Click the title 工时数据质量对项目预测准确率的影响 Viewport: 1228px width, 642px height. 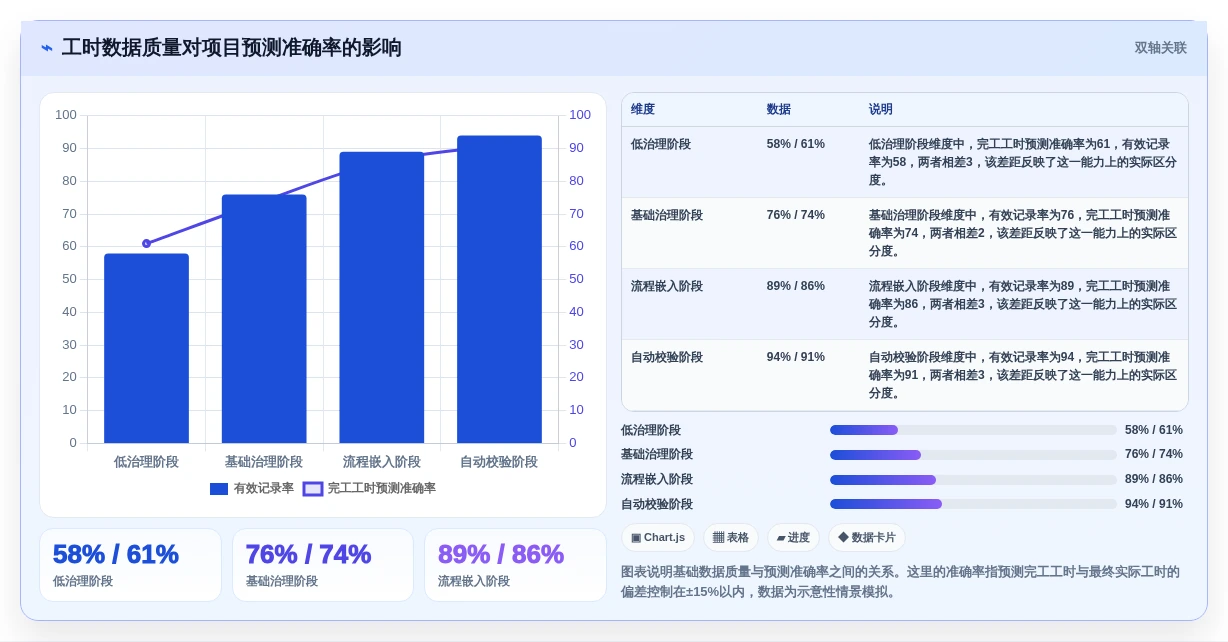[232, 48]
